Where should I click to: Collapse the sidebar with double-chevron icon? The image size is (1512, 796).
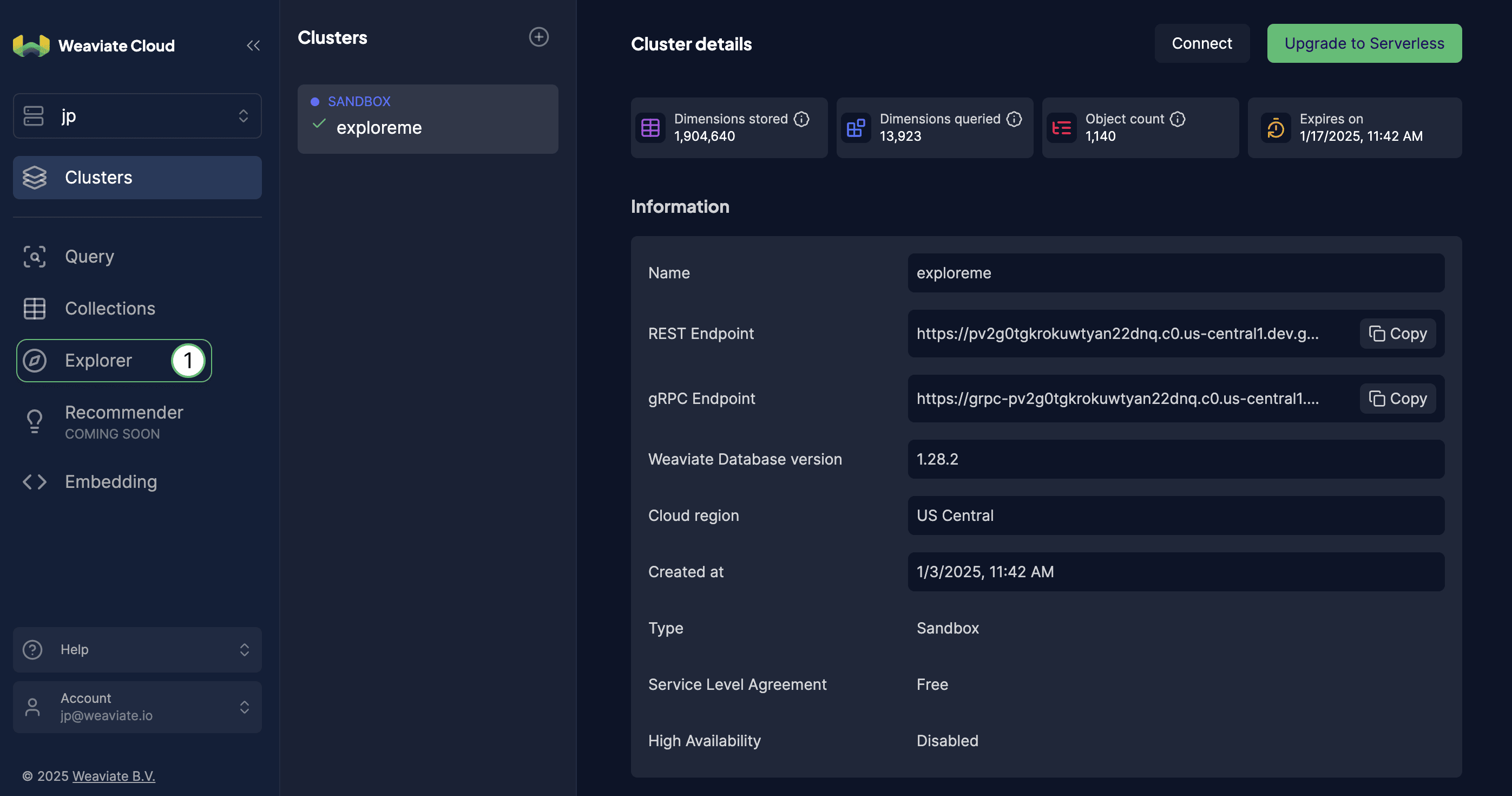253,45
